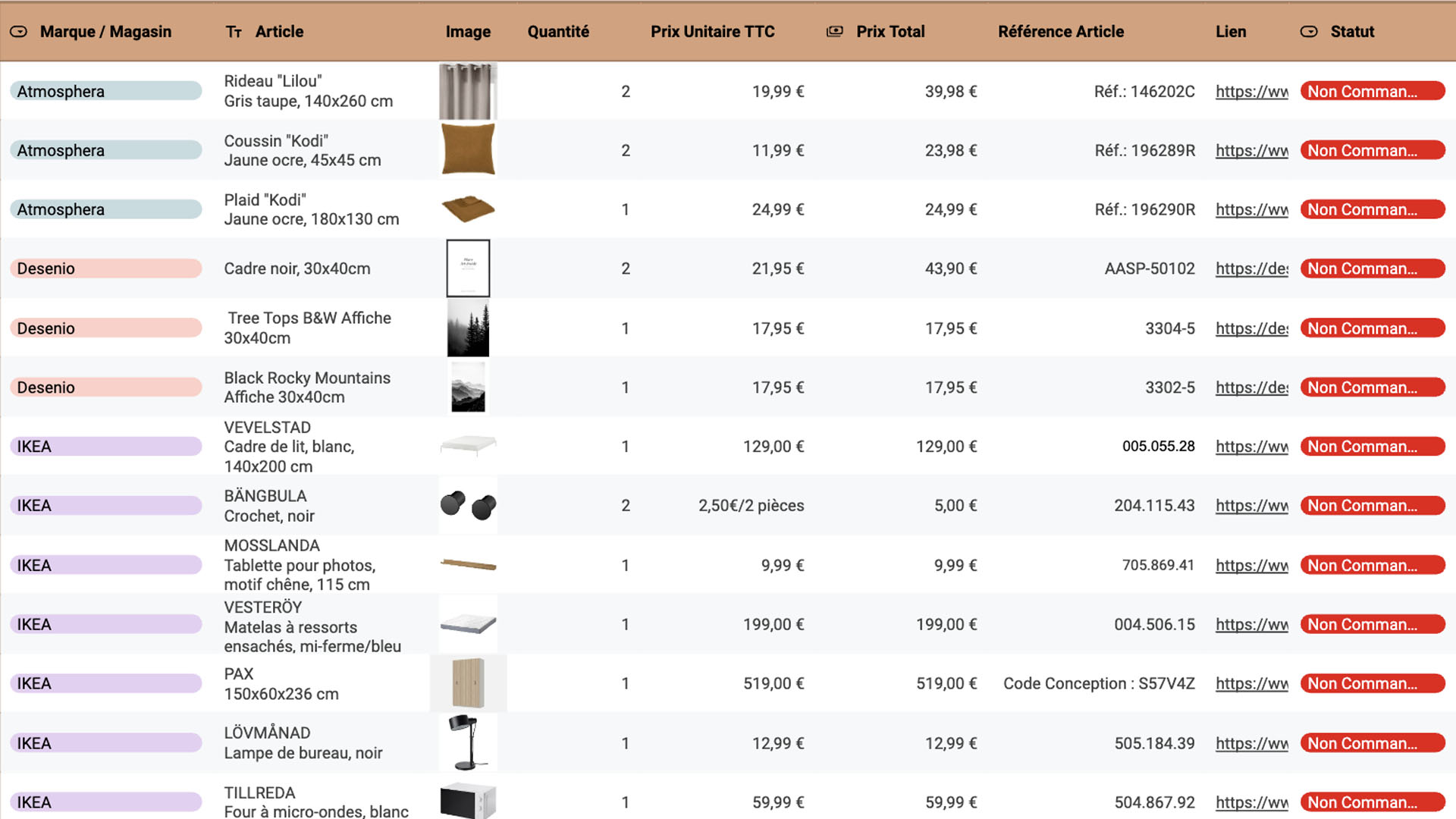Select the Quantité column header
The height and width of the screenshot is (819, 1456).
pyautogui.click(x=558, y=32)
